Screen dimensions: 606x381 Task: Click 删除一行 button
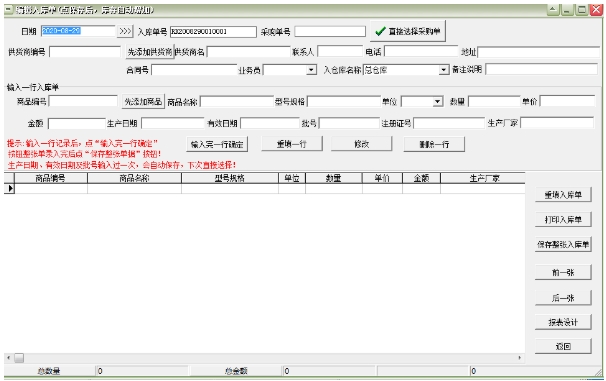tap(434, 145)
